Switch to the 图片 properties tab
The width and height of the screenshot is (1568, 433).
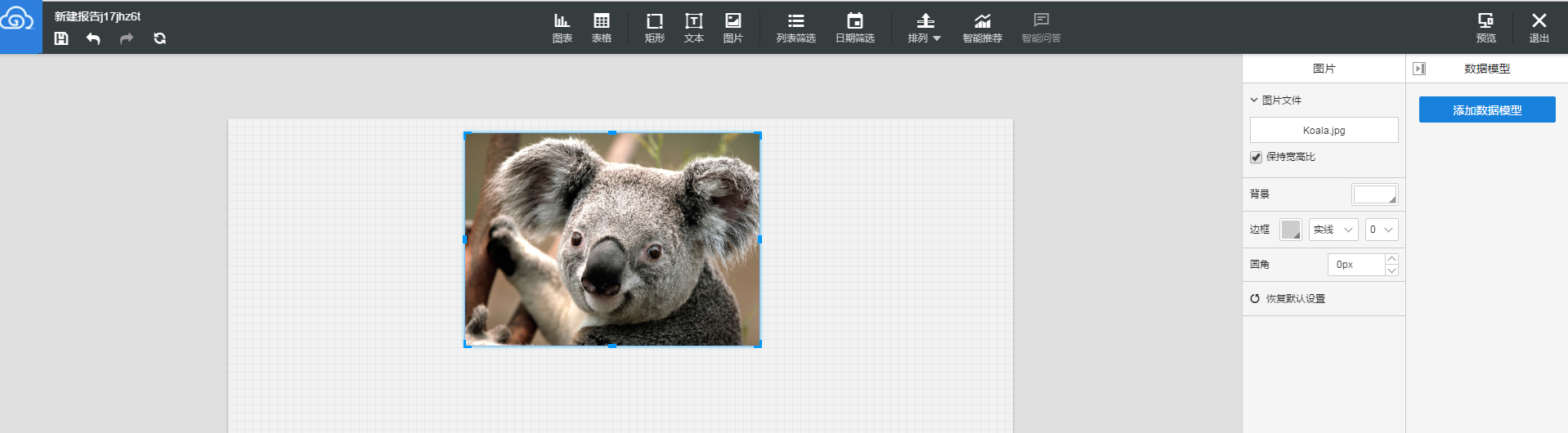tap(1324, 69)
